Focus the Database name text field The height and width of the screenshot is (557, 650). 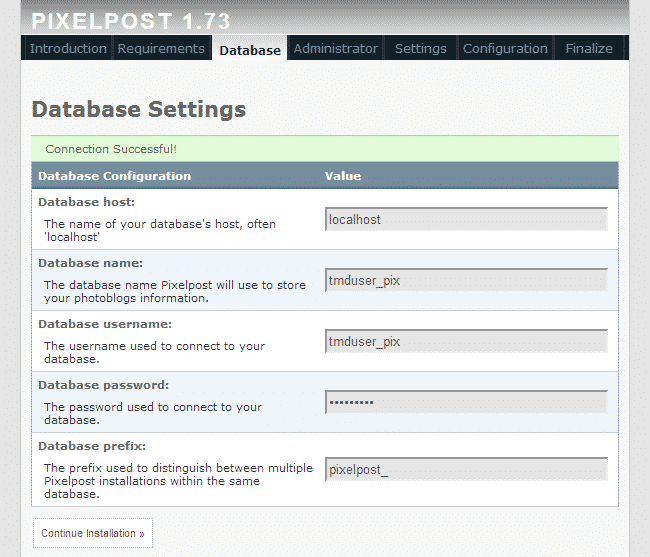466,281
